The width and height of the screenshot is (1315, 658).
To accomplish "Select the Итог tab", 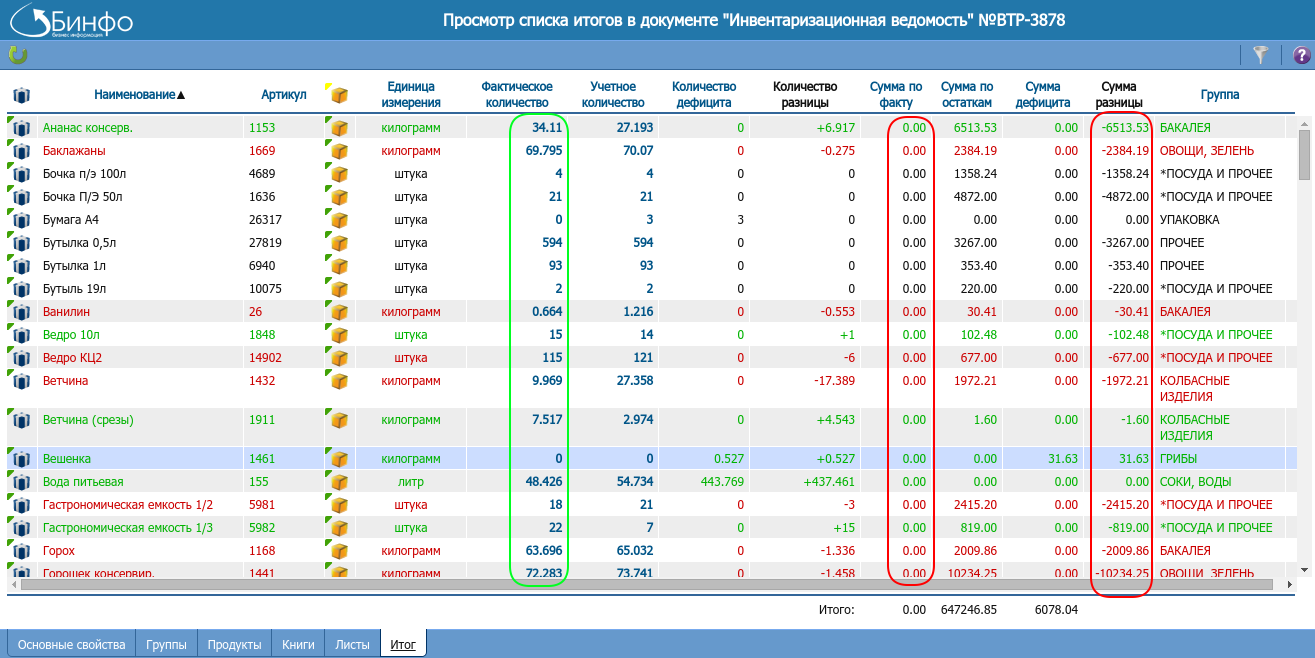I will [403, 644].
